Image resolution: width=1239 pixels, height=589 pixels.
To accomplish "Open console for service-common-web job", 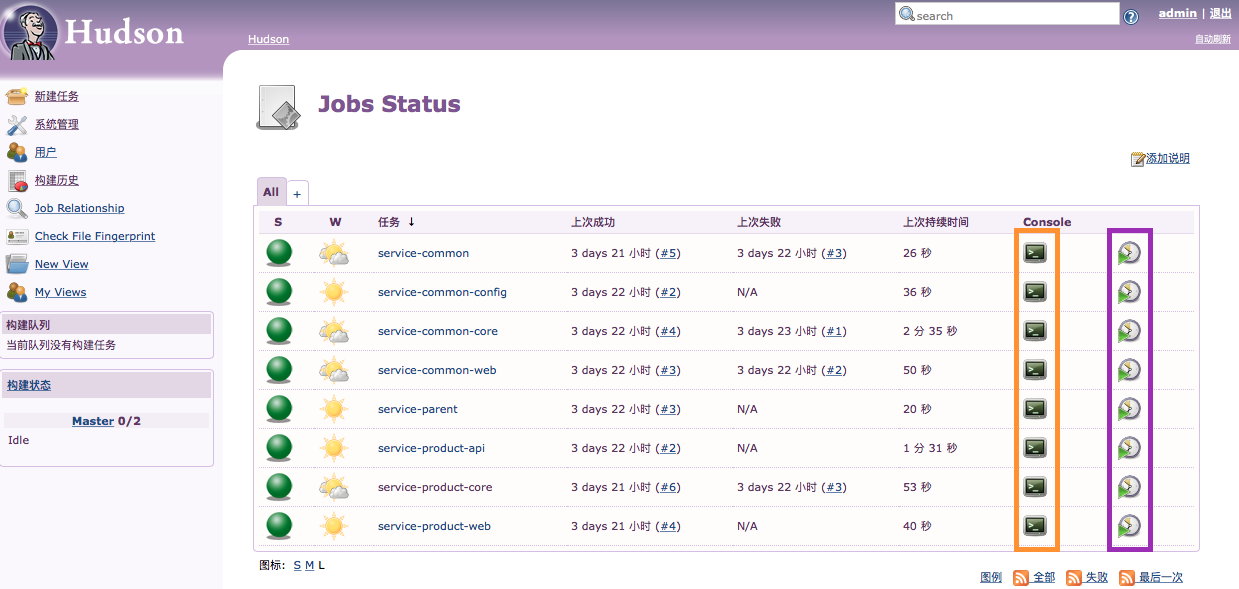I will point(1035,370).
